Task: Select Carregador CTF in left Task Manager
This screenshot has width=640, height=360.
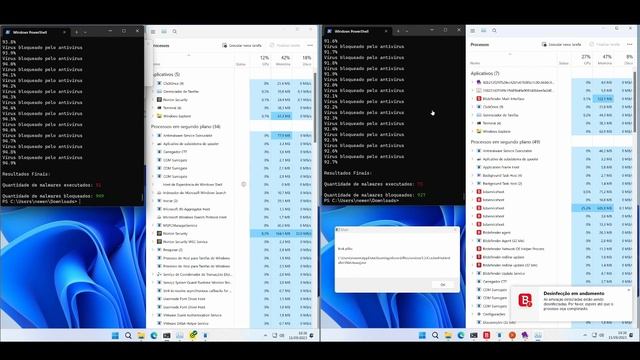Action: point(175,152)
